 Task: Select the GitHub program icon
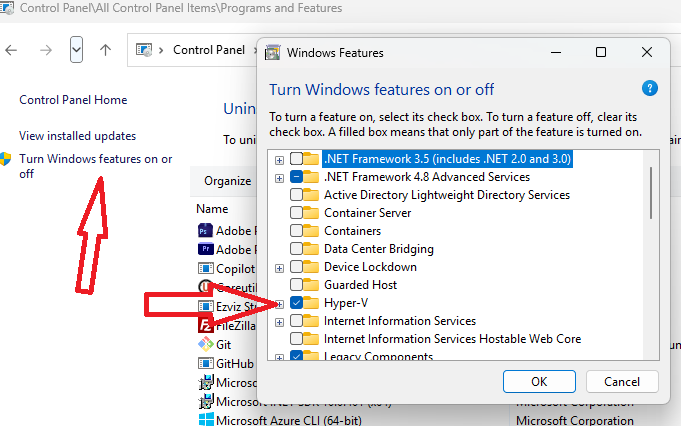pos(205,363)
